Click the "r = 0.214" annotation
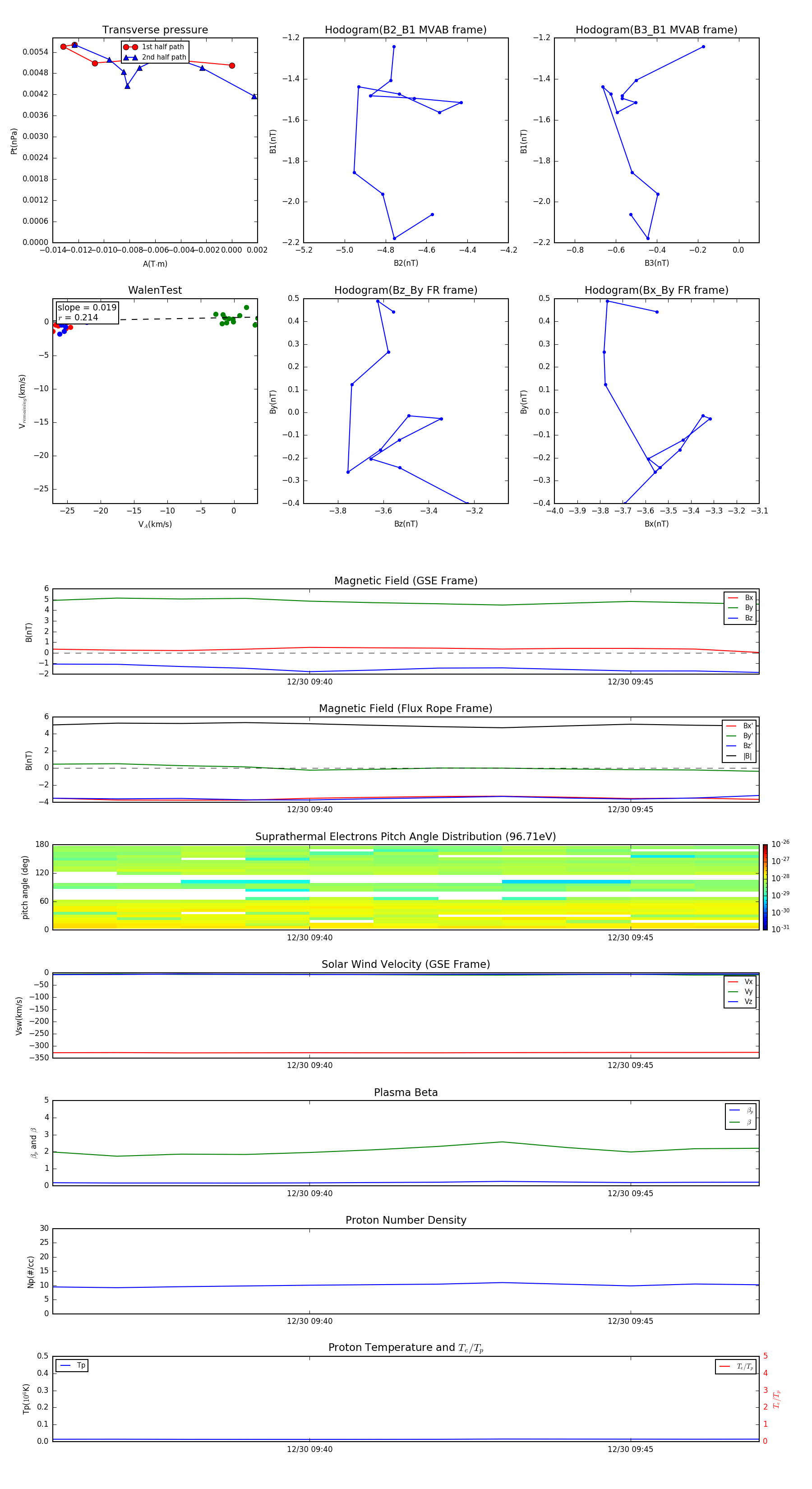This screenshot has width=812, height=1489. coord(78,317)
